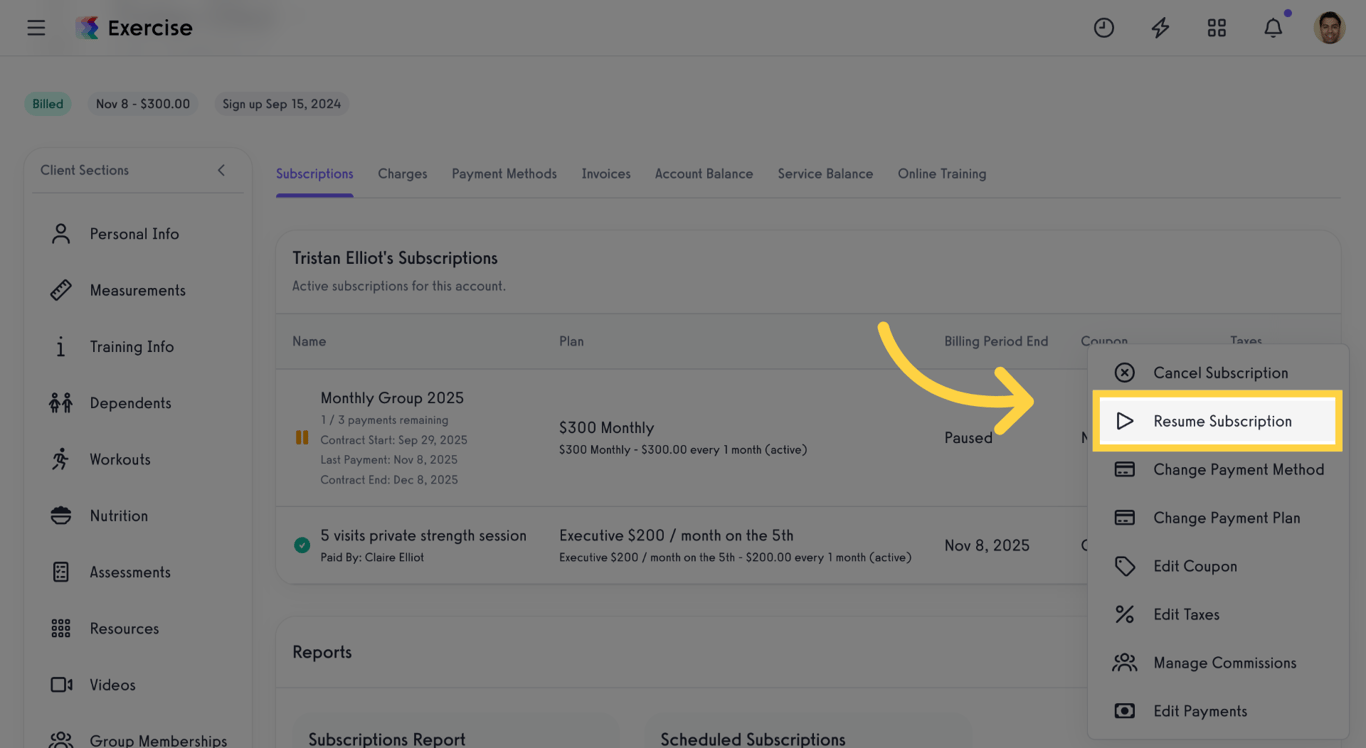Viewport: 1366px width, 748px height.
Task: Open the Account Balance tab
Action: [703, 173]
